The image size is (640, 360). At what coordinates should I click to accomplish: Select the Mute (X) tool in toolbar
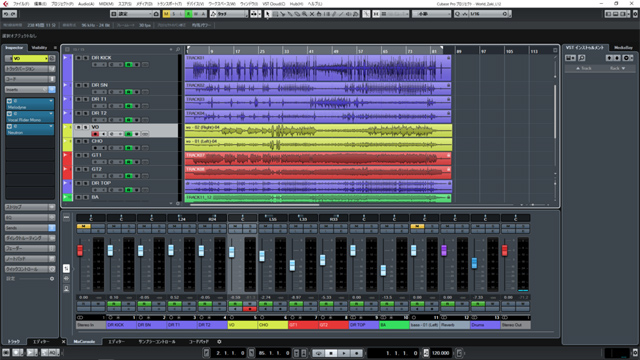(x=312, y=14)
